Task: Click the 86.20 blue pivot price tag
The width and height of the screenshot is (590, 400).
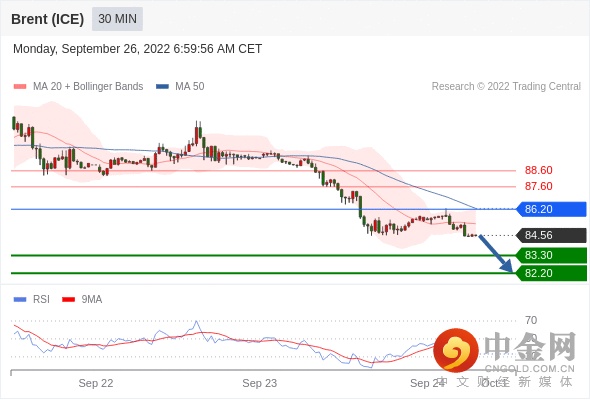Action: [552, 209]
